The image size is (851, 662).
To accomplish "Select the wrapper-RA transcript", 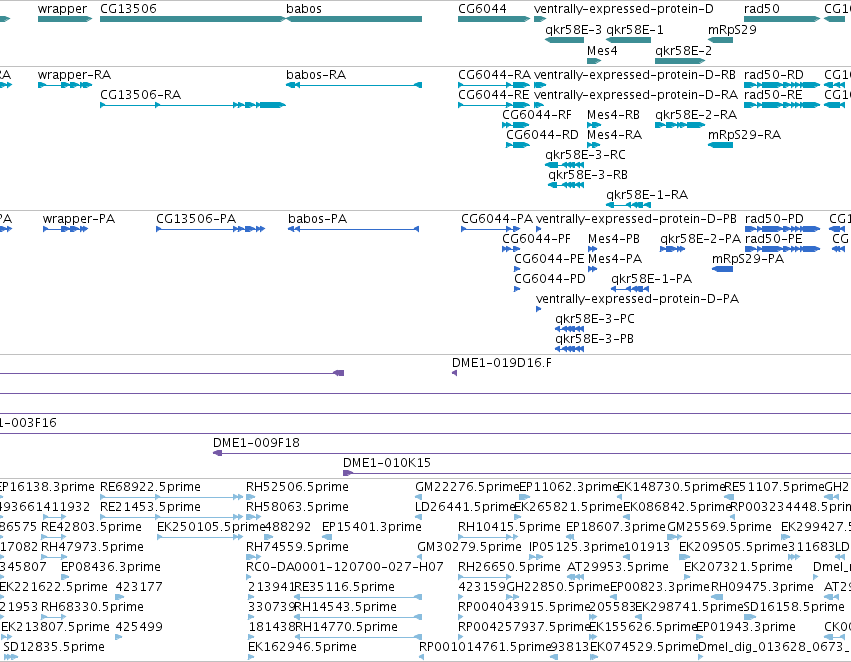I will point(65,85).
